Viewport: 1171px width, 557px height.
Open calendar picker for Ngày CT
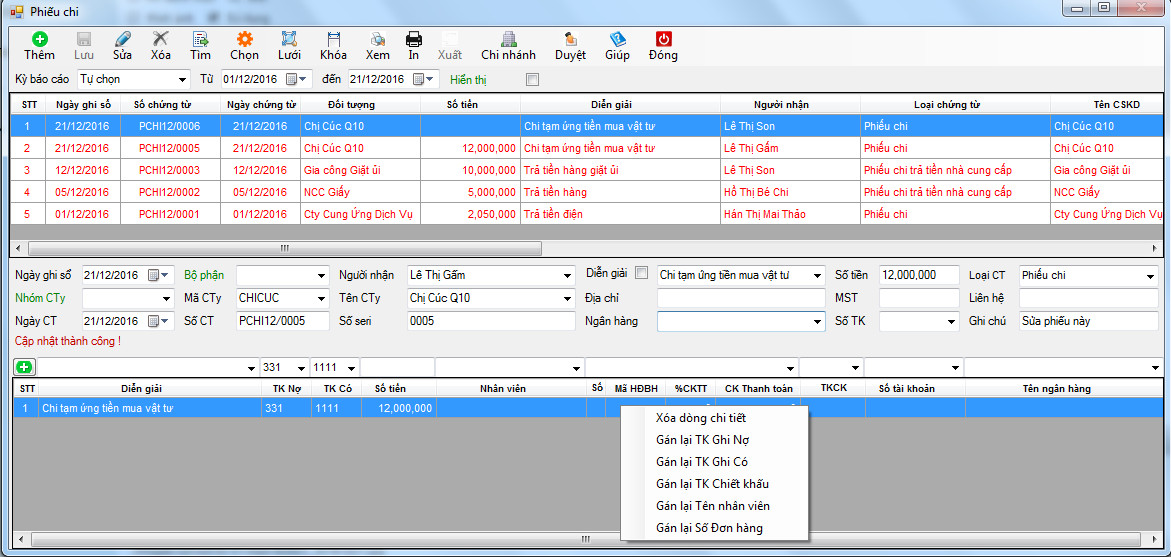pos(158,321)
